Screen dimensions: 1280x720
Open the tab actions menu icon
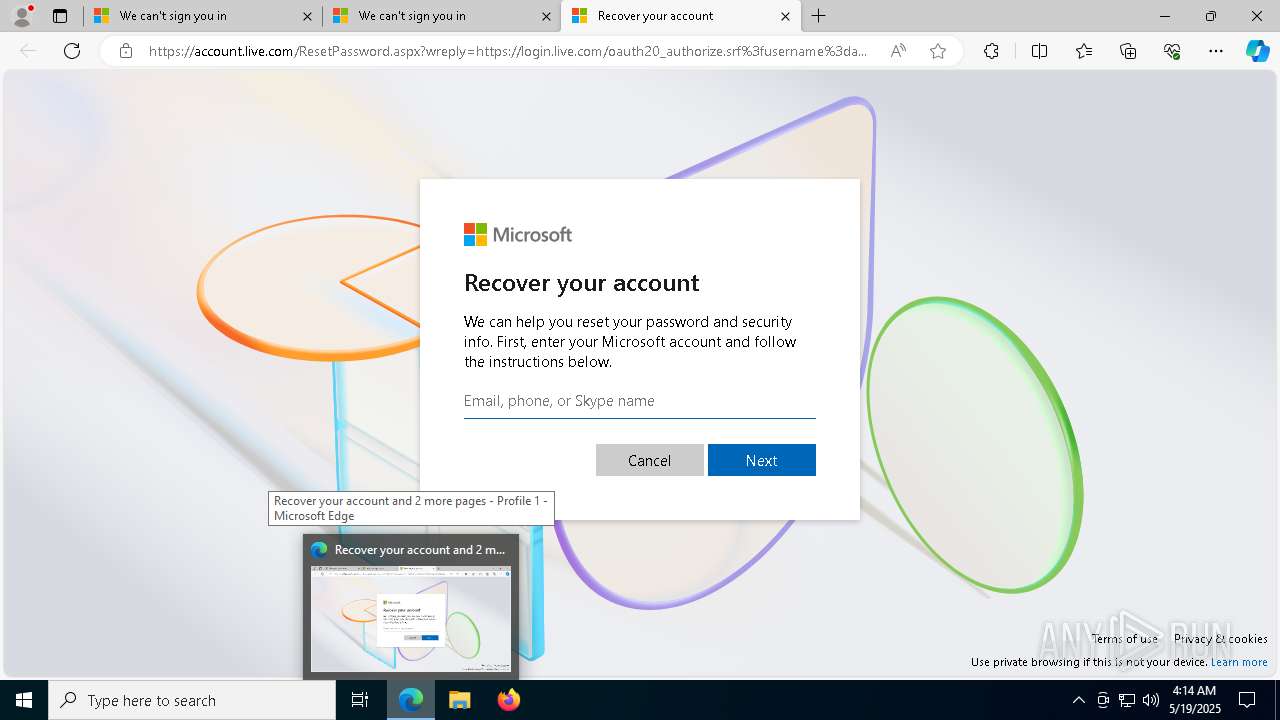tap(60, 16)
